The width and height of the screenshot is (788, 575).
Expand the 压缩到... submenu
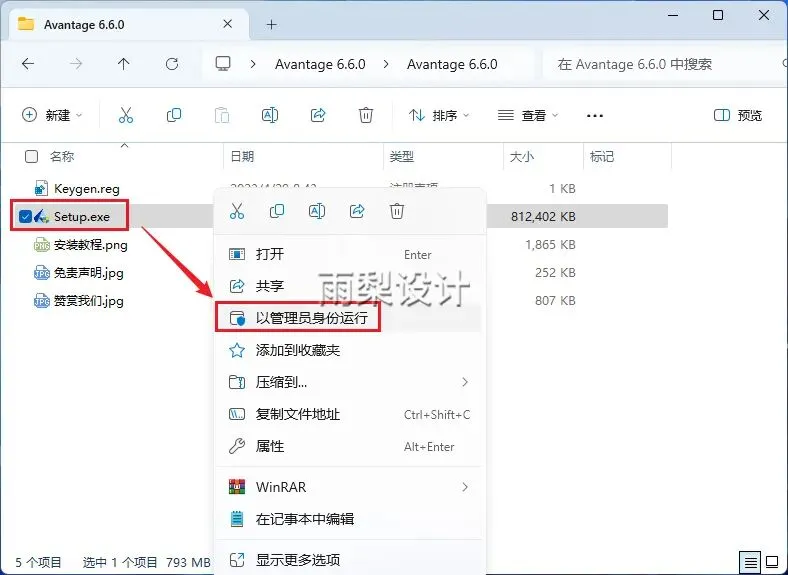tap(465, 382)
